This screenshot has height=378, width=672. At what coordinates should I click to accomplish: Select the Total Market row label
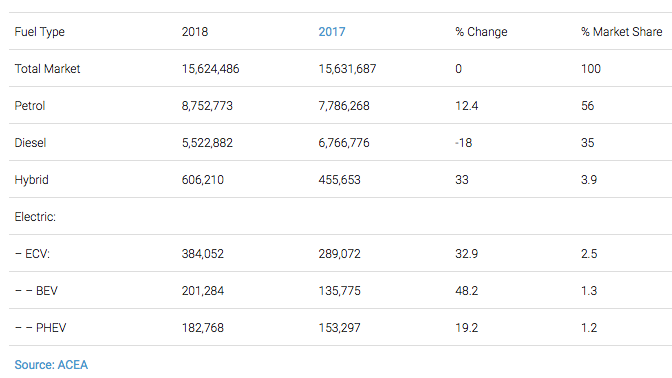coord(47,69)
